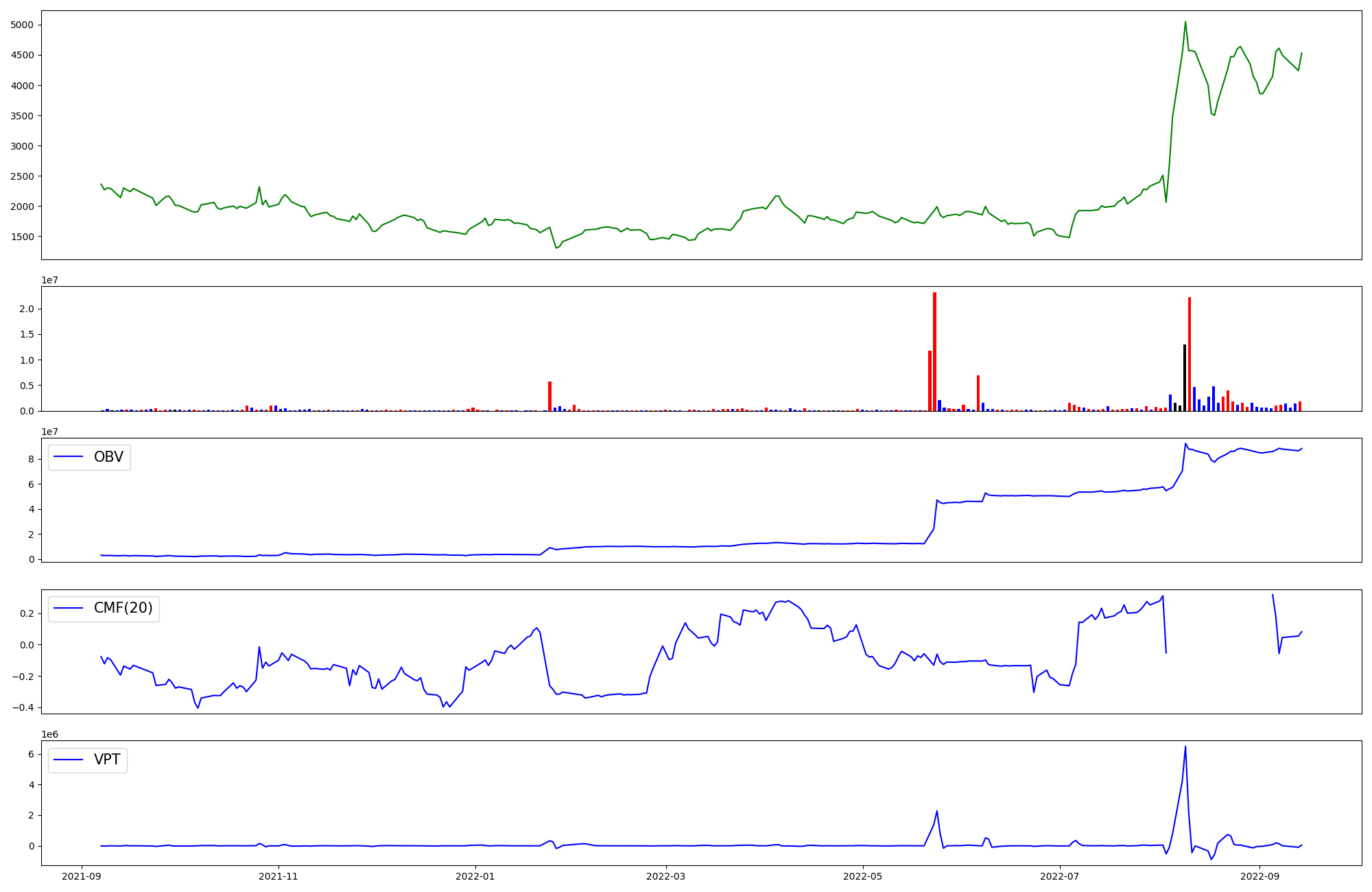Click the 2022-01 x-axis date label
This screenshot has height=892, width=1372.
[475, 876]
